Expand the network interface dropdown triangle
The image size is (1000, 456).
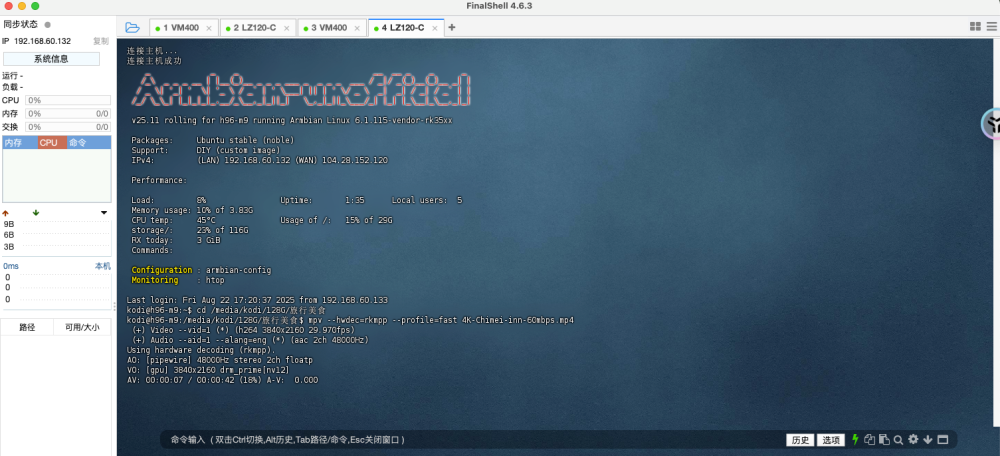coord(104,213)
